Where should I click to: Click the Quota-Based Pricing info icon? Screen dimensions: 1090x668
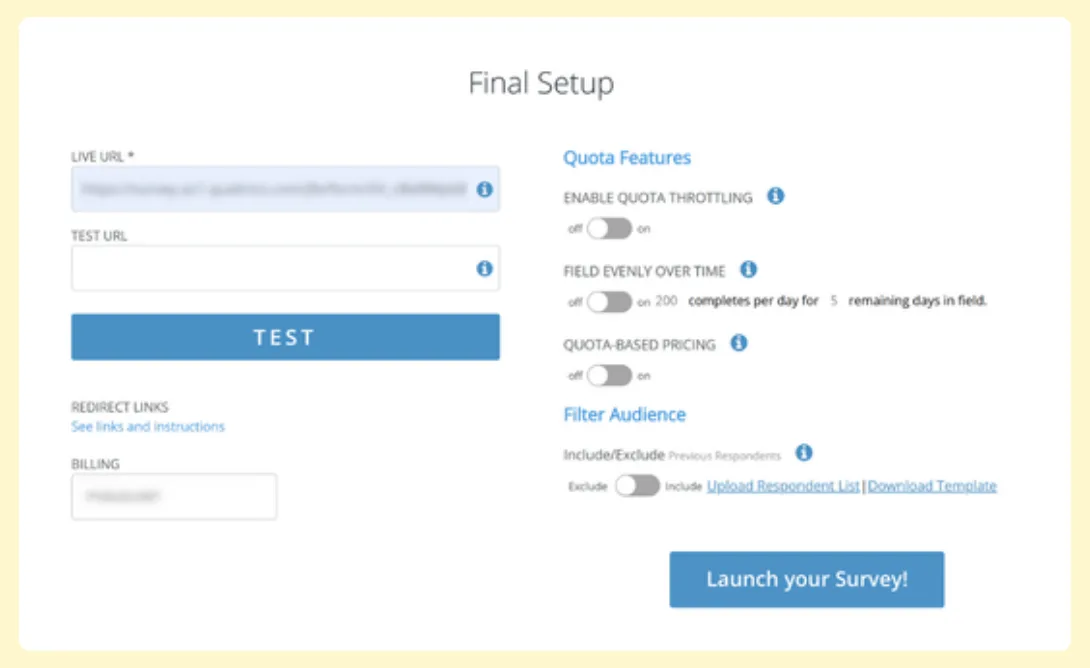[738, 344]
